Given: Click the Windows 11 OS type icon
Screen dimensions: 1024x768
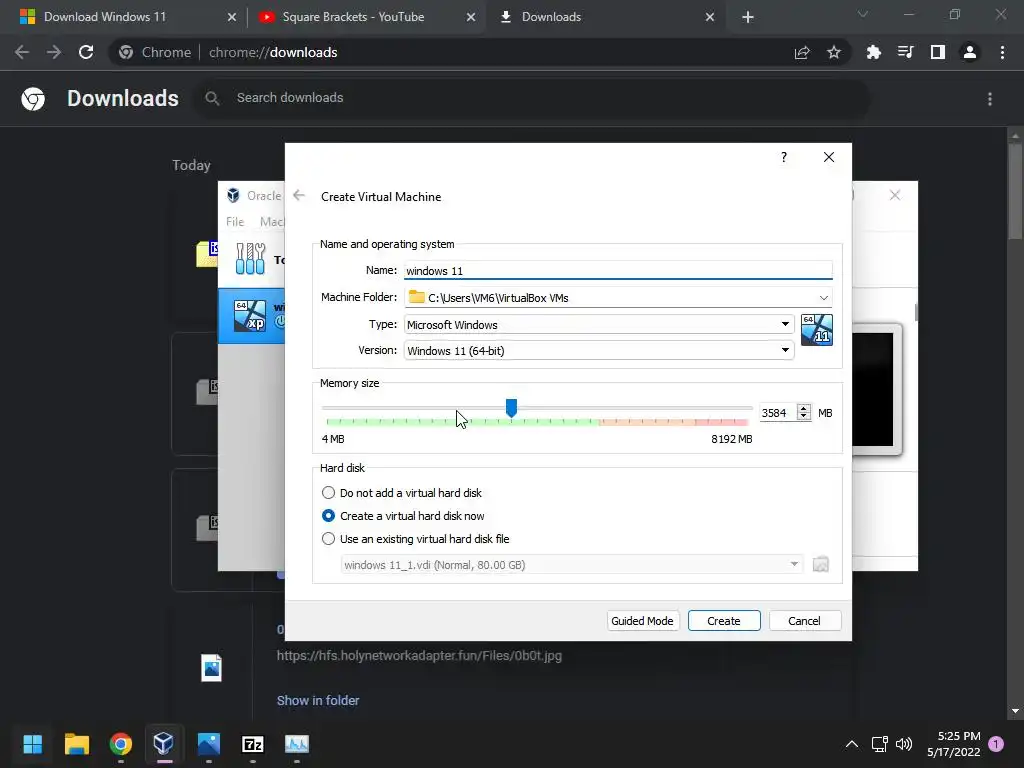Looking at the screenshot, I should coord(816,330).
